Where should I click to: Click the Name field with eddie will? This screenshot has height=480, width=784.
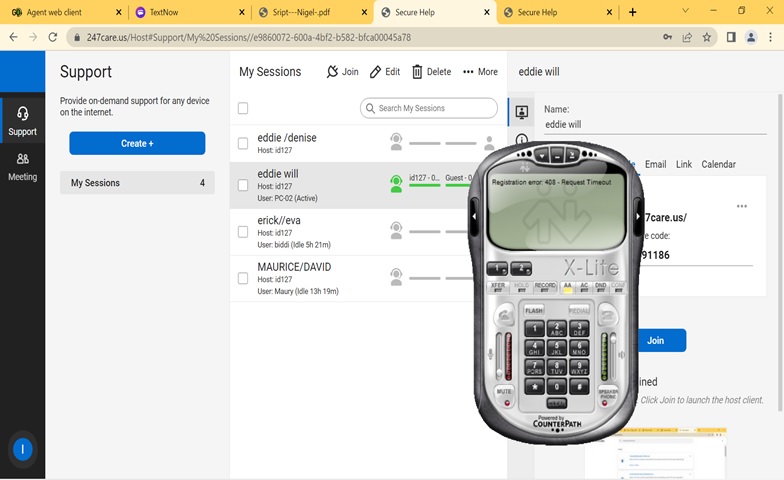(655, 124)
